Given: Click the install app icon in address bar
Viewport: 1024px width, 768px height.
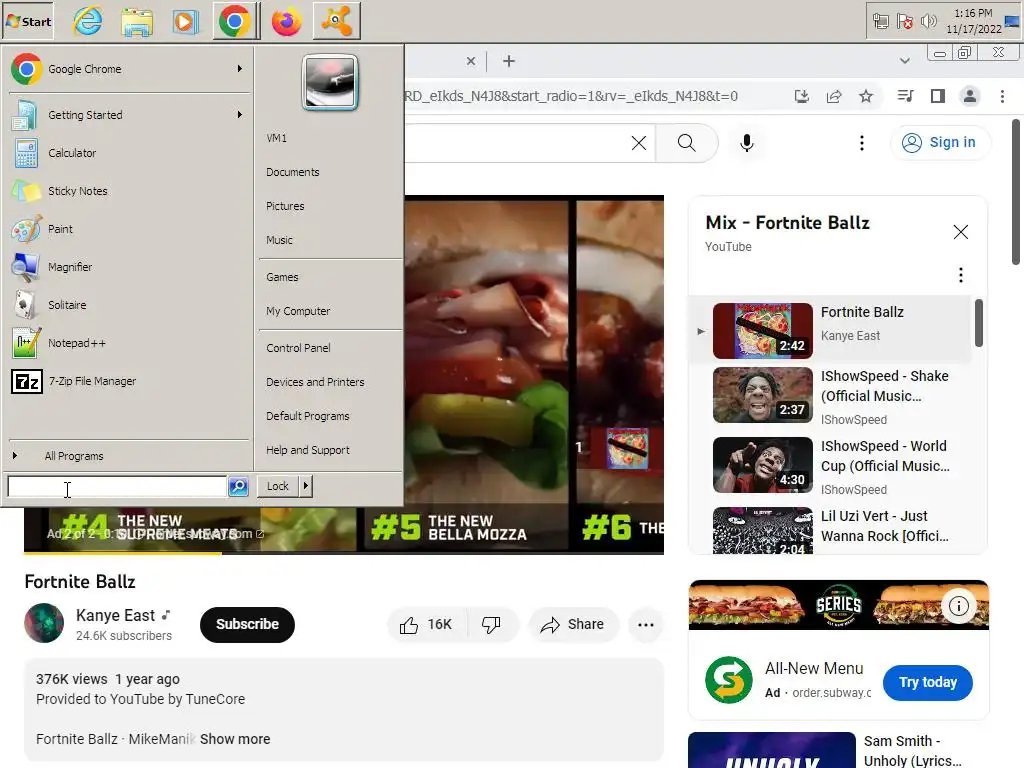Looking at the screenshot, I should click(x=801, y=97).
